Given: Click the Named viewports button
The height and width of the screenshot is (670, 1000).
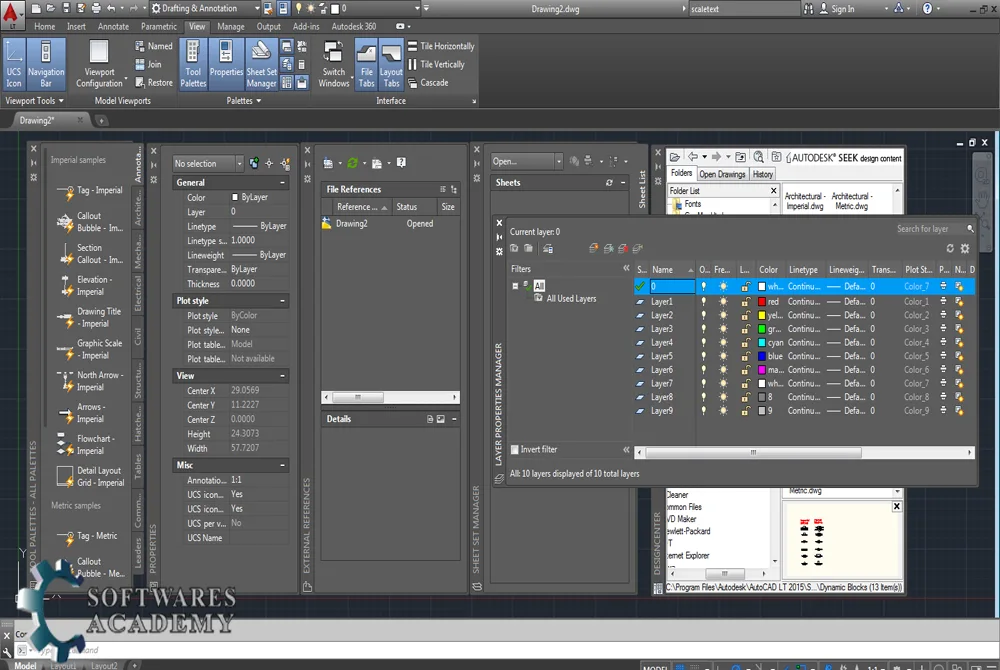Looking at the screenshot, I should pos(154,46).
